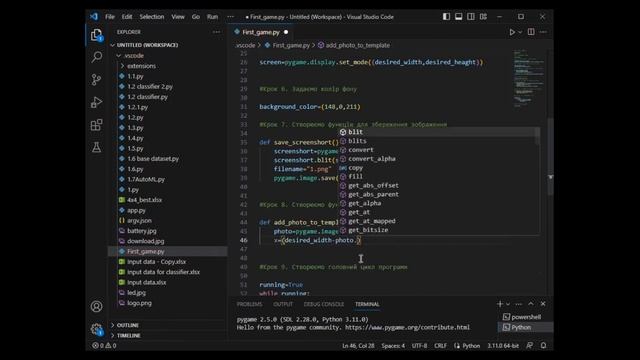640x360 pixels.
Task: Choose convert_alpha from autocomplete list
Action: pyautogui.click(x=439, y=159)
